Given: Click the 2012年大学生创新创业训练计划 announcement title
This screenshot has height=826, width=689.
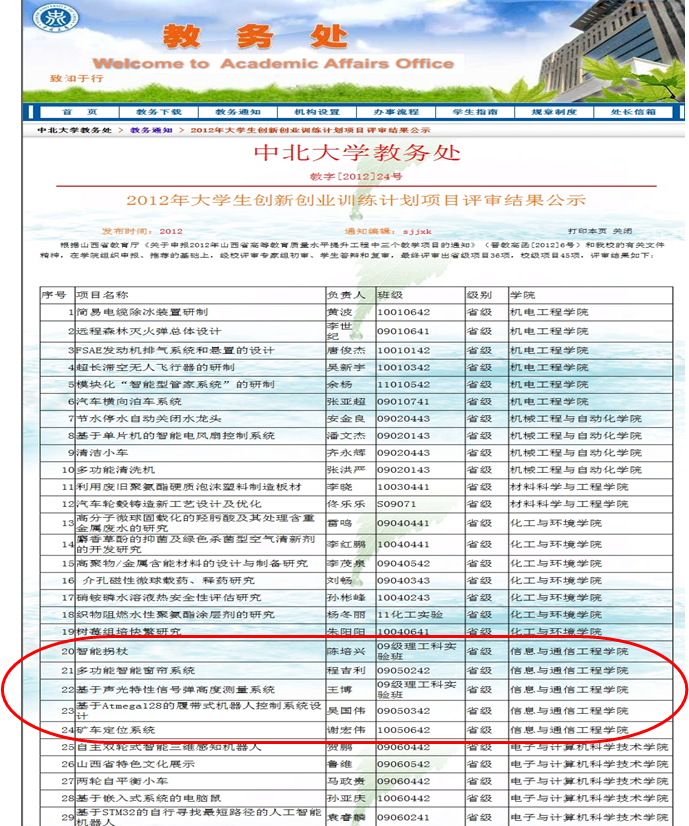Looking at the screenshot, I should [356, 200].
